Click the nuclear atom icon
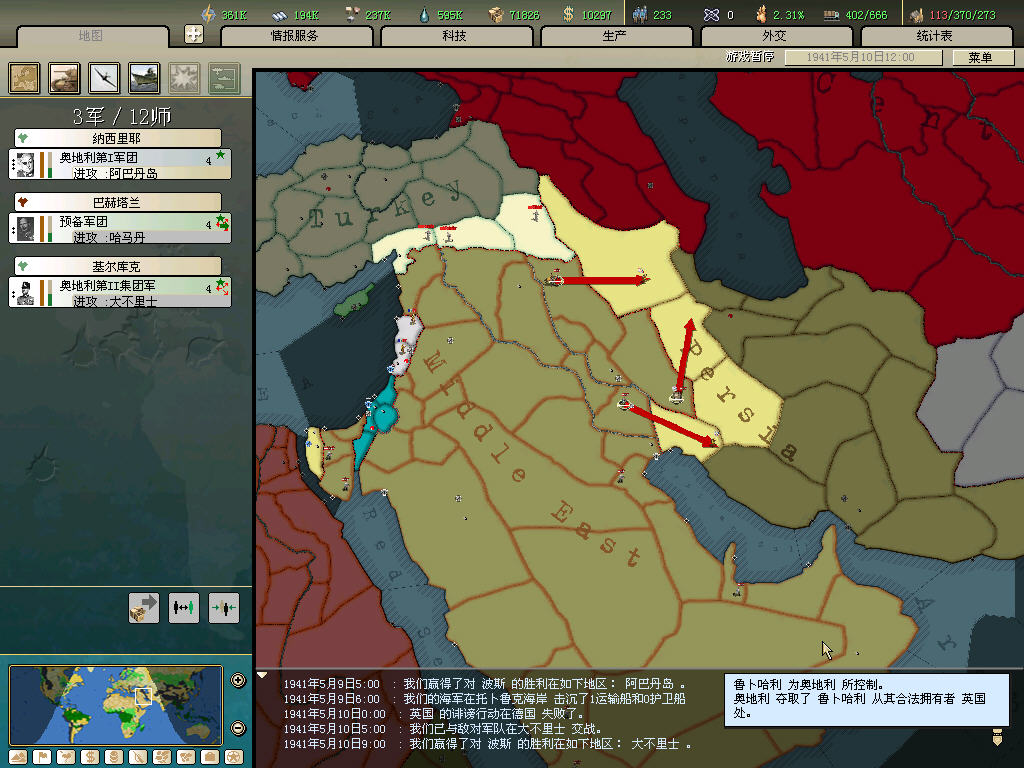1024x768 pixels. 711,14
